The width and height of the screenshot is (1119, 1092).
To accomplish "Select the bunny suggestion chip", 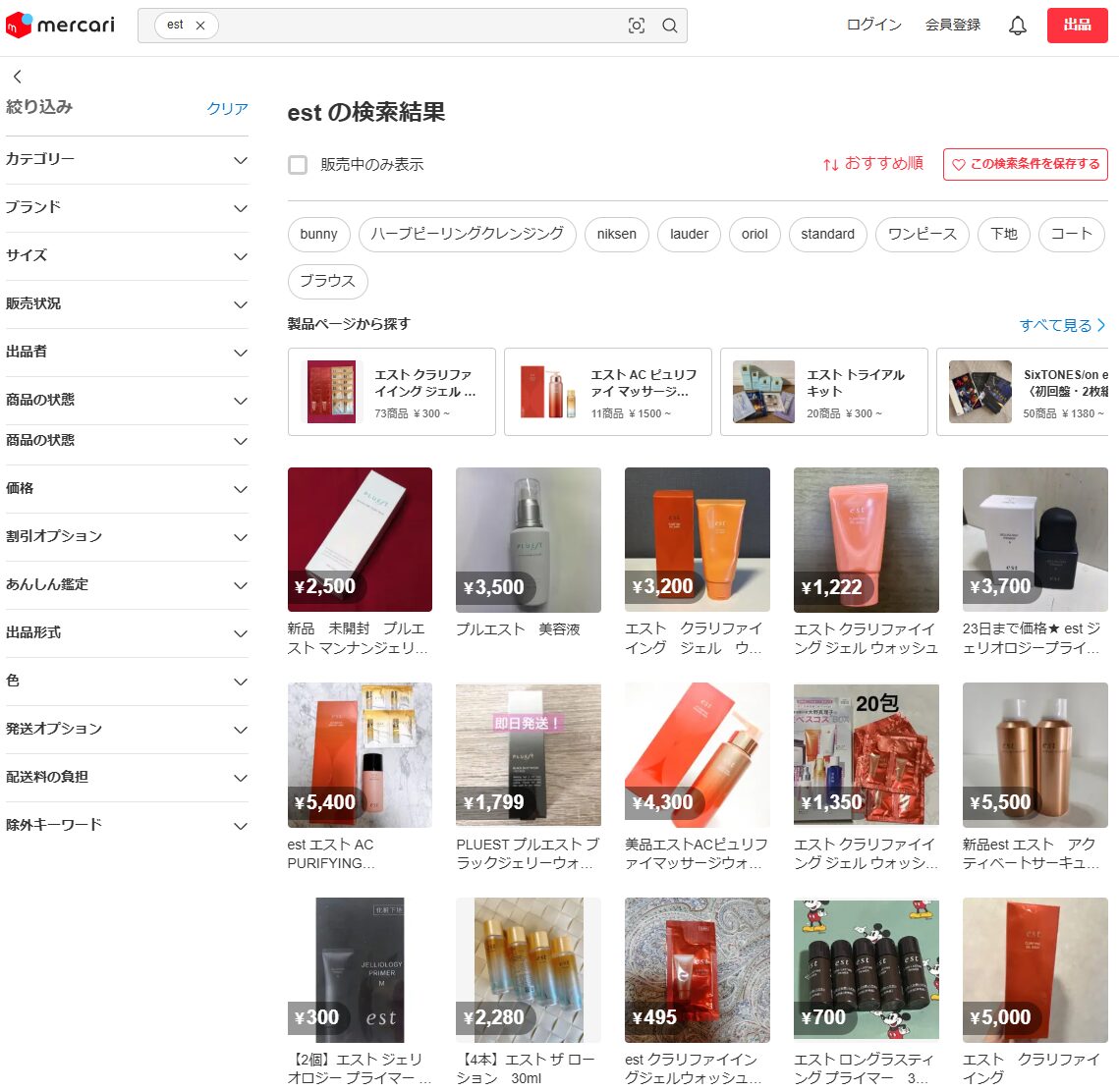I will coord(318,235).
